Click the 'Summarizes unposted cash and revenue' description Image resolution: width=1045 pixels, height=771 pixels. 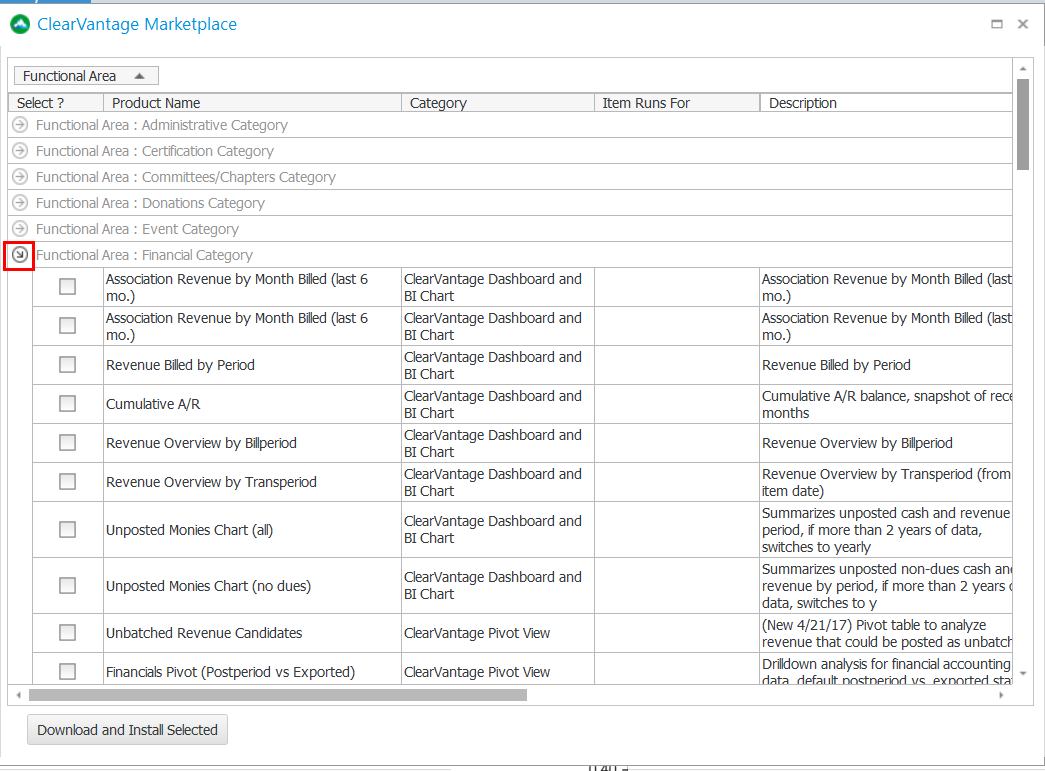(886, 530)
